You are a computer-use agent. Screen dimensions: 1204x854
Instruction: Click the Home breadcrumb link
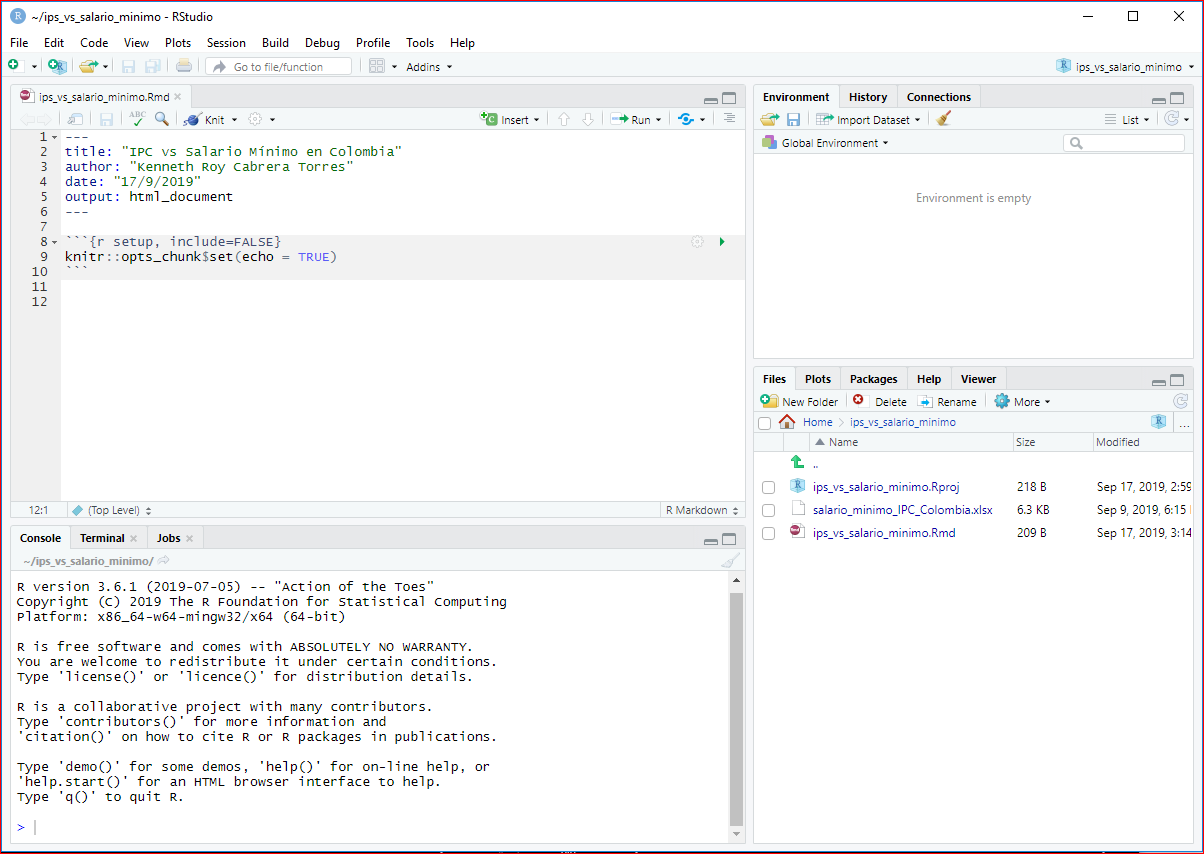click(x=817, y=422)
